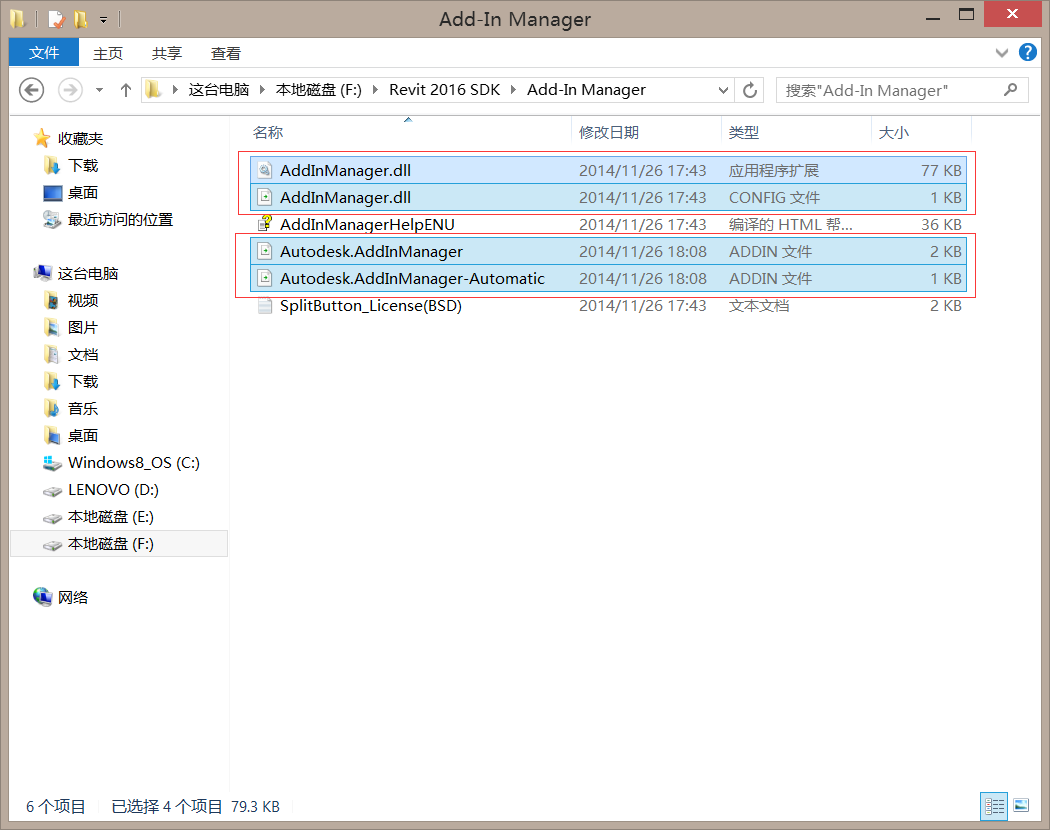Open the 本地磁盘 (E:) drive

pyautogui.click(x=110, y=516)
